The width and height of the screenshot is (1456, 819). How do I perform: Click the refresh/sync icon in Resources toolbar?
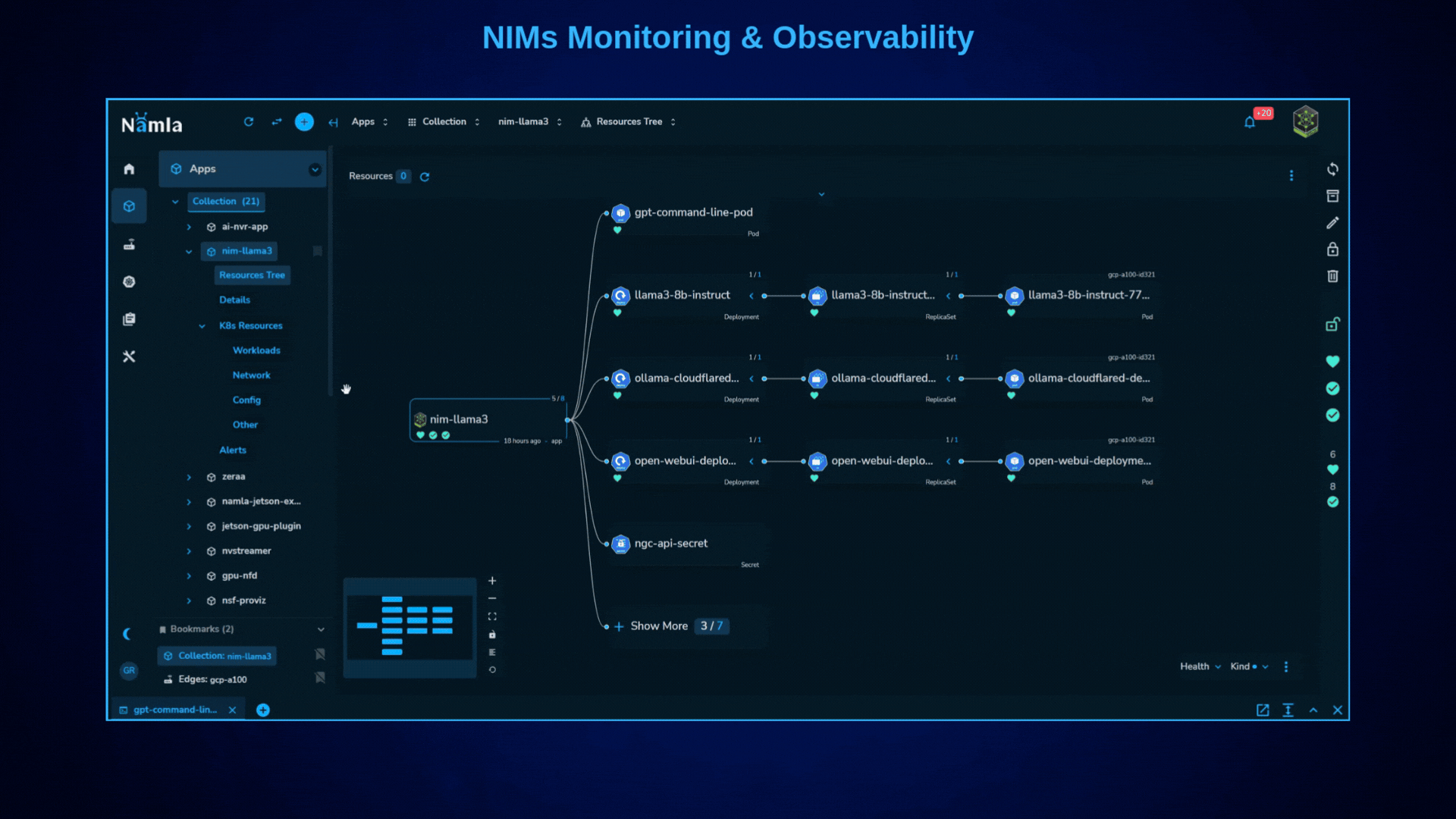(425, 176)
